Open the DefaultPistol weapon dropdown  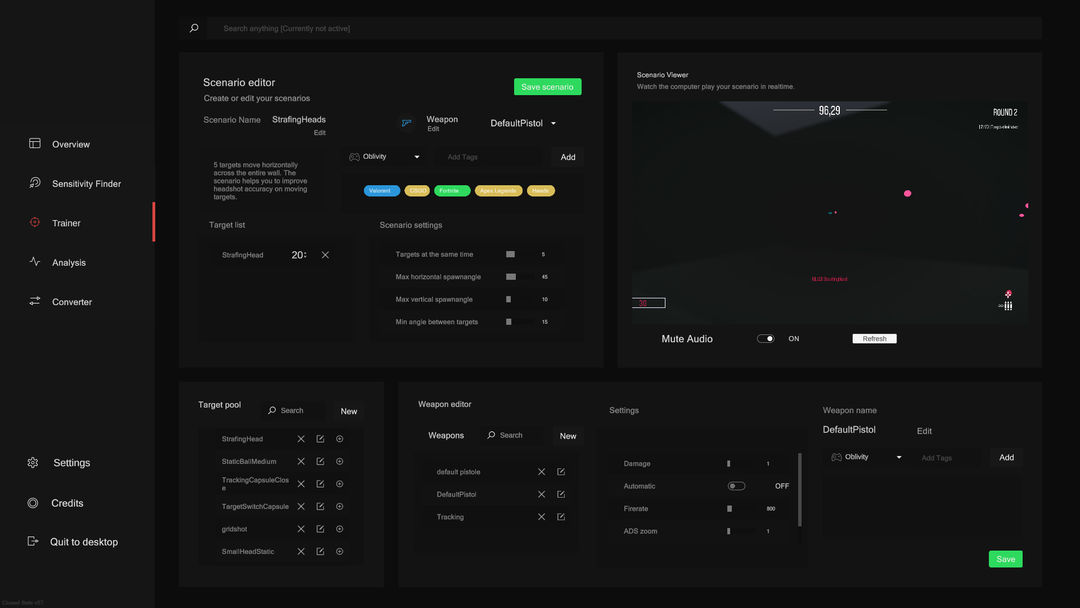click(553, 124)
